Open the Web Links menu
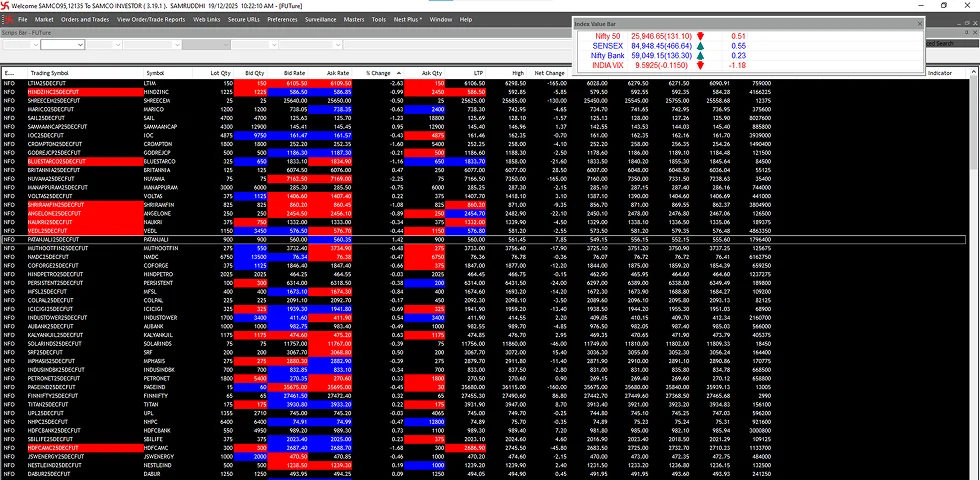This screenshot has height=480, width=980. pyautogui.click(x=207, y=19)
